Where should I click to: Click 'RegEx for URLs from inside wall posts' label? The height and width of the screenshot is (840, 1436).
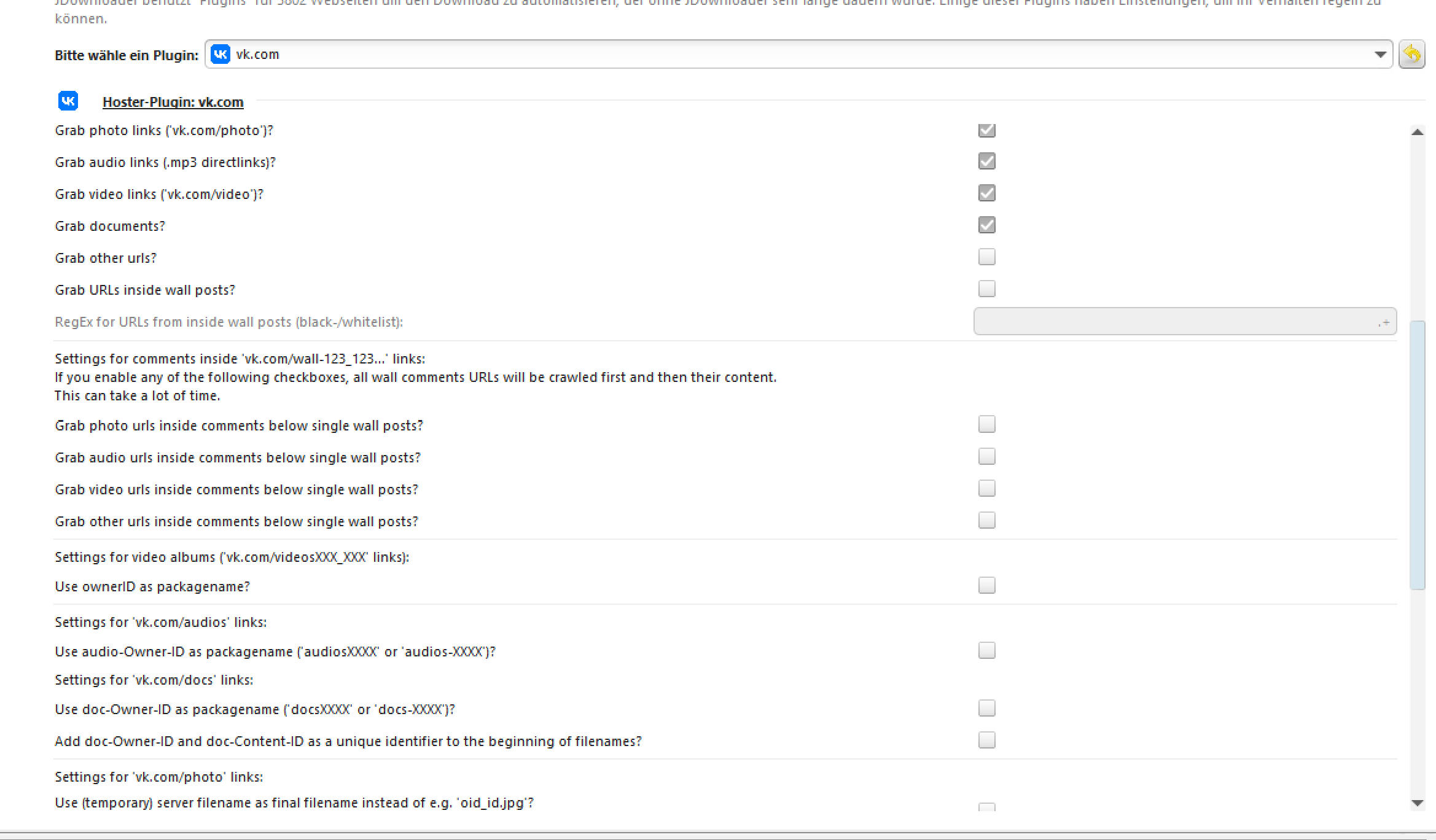(229, 322)
